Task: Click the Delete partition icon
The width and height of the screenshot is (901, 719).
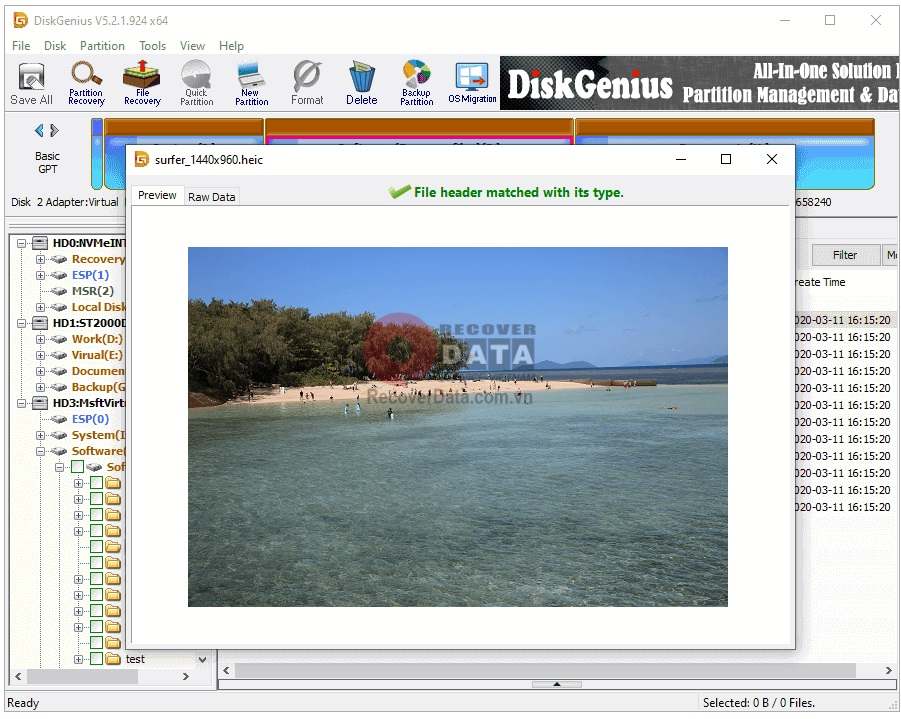Action: (361, 84)
